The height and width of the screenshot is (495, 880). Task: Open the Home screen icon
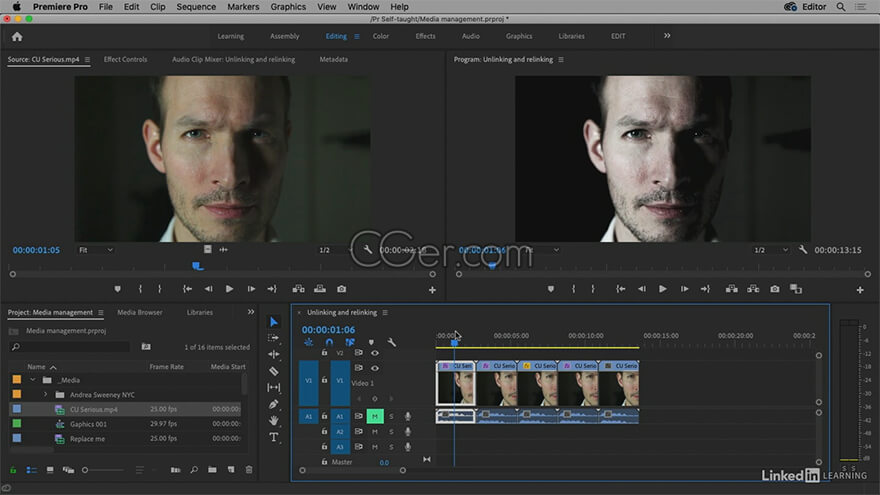[17, 36]
